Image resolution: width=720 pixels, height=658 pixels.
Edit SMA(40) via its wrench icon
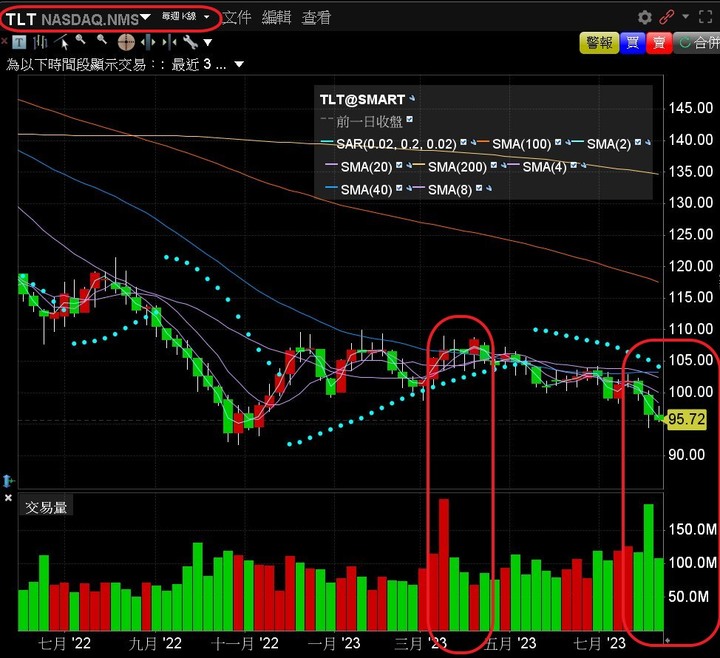click(409, 188)
